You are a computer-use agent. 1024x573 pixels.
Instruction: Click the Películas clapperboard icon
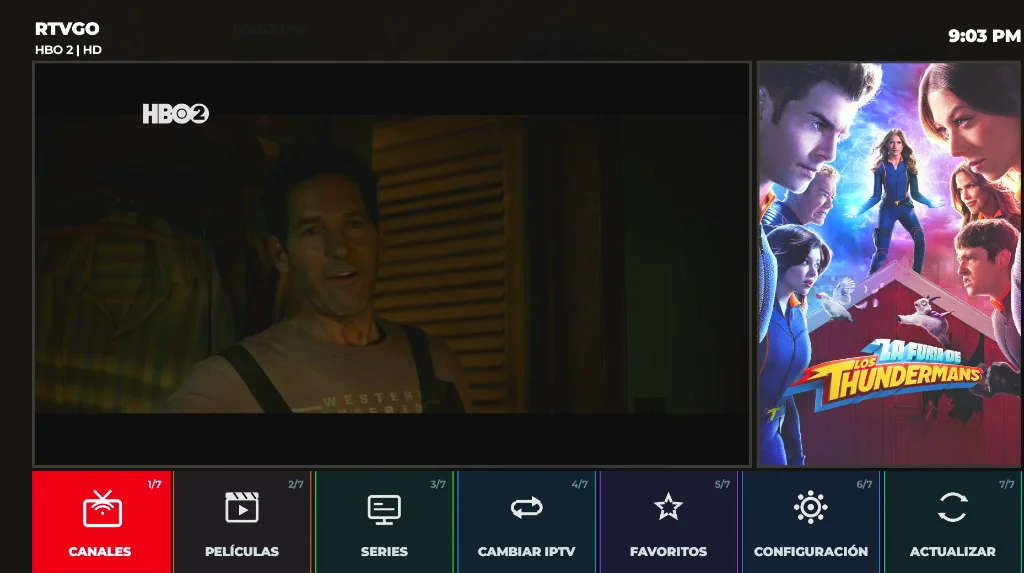click(x=242, y=507)
